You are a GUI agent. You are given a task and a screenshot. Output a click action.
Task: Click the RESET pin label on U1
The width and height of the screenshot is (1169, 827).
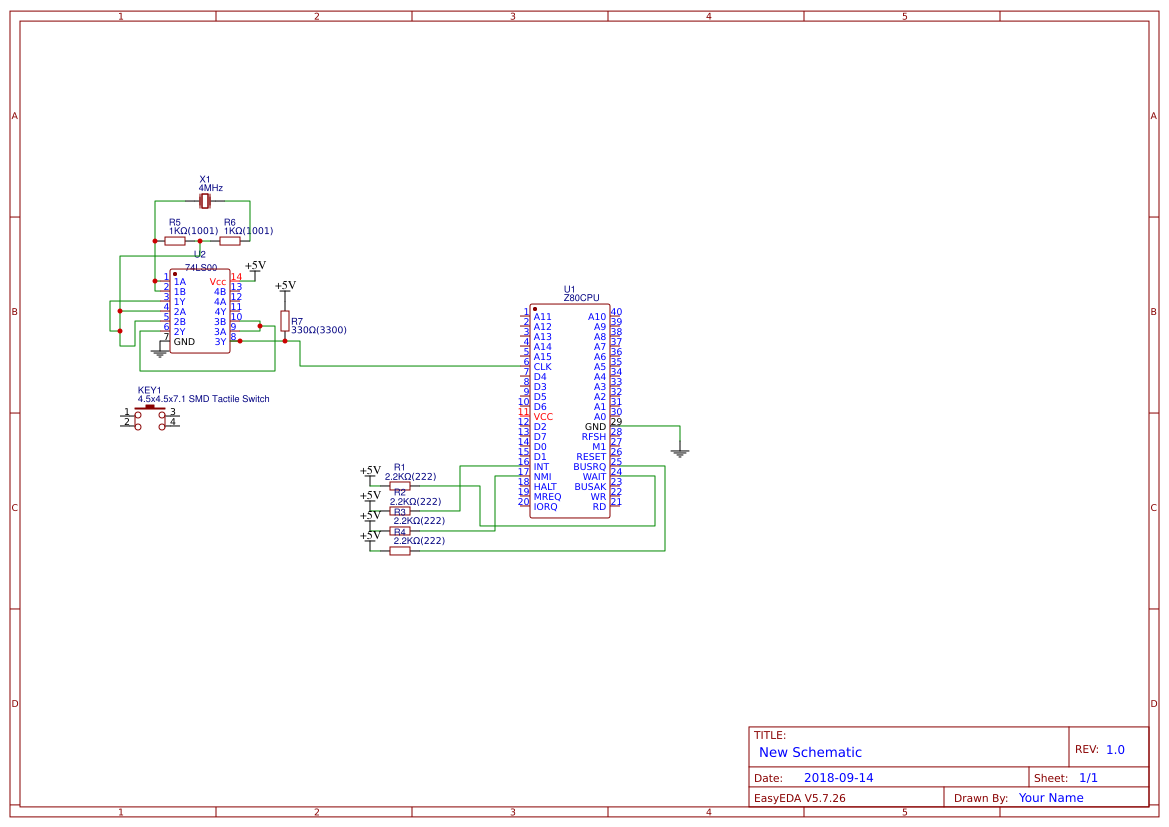pos(593,455)
